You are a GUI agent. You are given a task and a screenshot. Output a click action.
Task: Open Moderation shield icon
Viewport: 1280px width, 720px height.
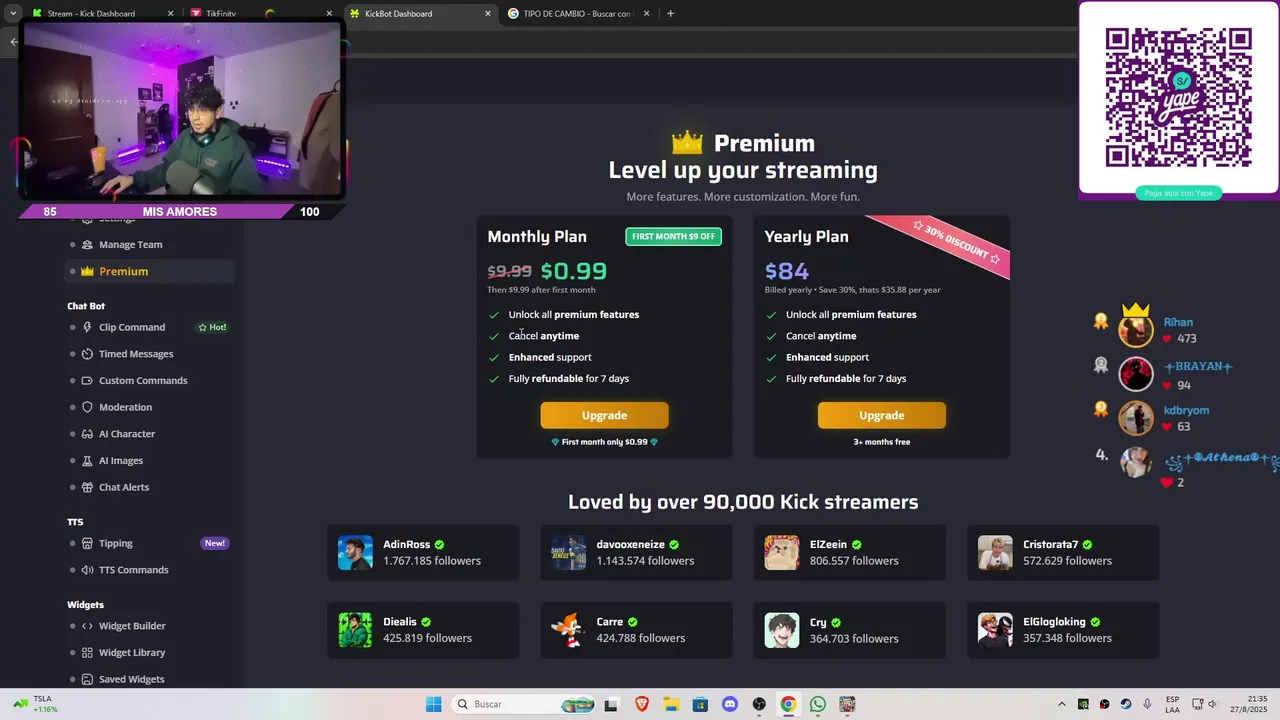click(87, 407)
